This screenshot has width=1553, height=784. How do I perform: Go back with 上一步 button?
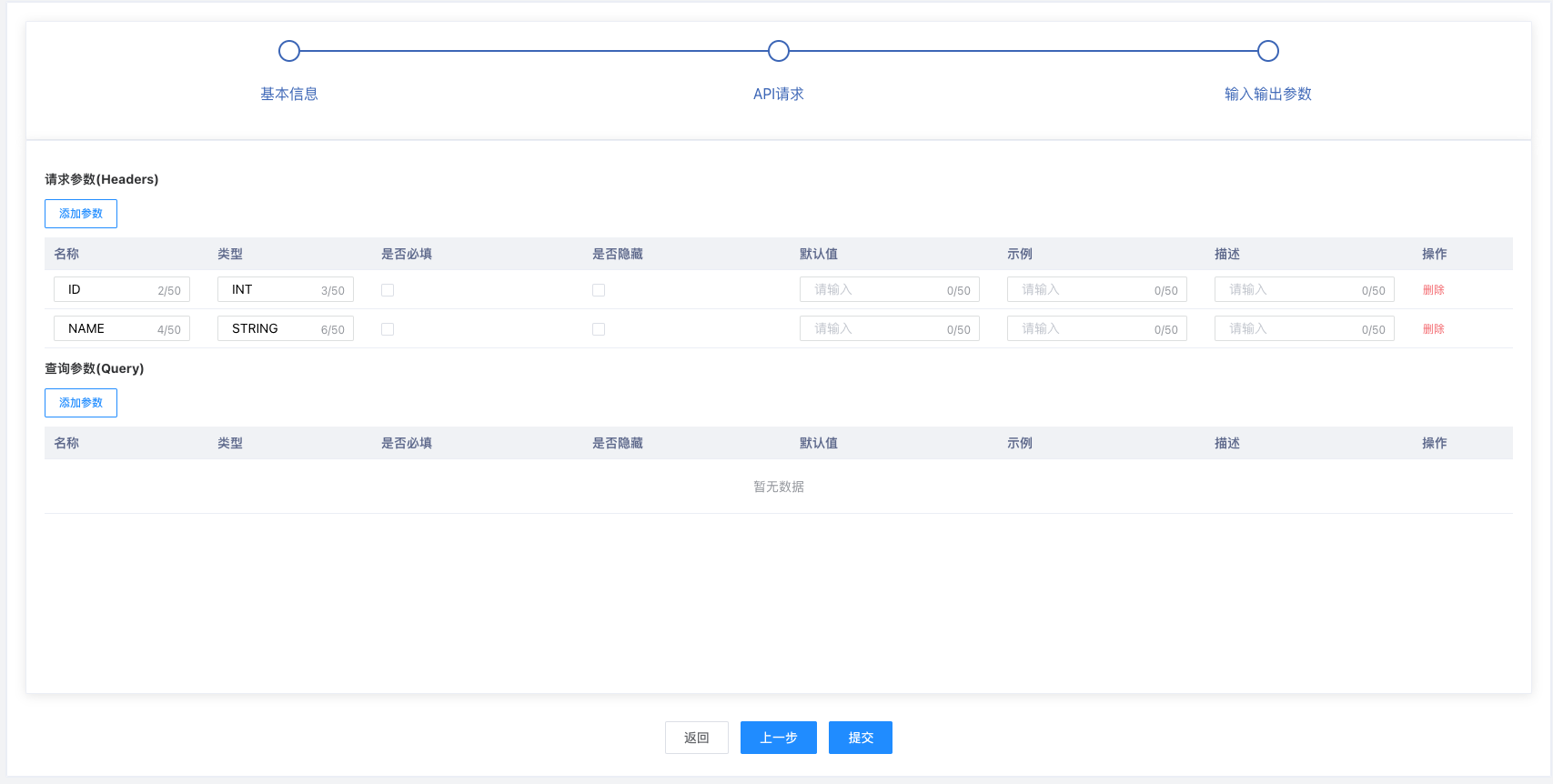point(779,738)
